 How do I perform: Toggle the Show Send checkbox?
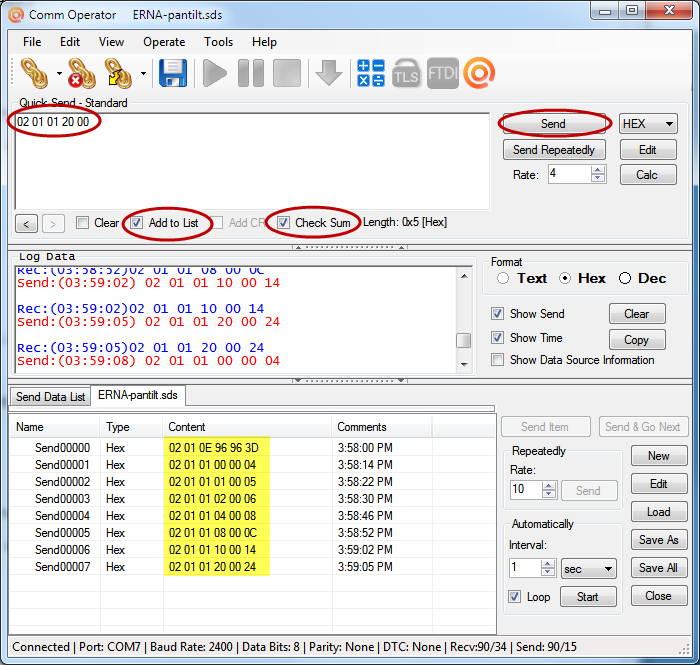click(x=497, y=313)
